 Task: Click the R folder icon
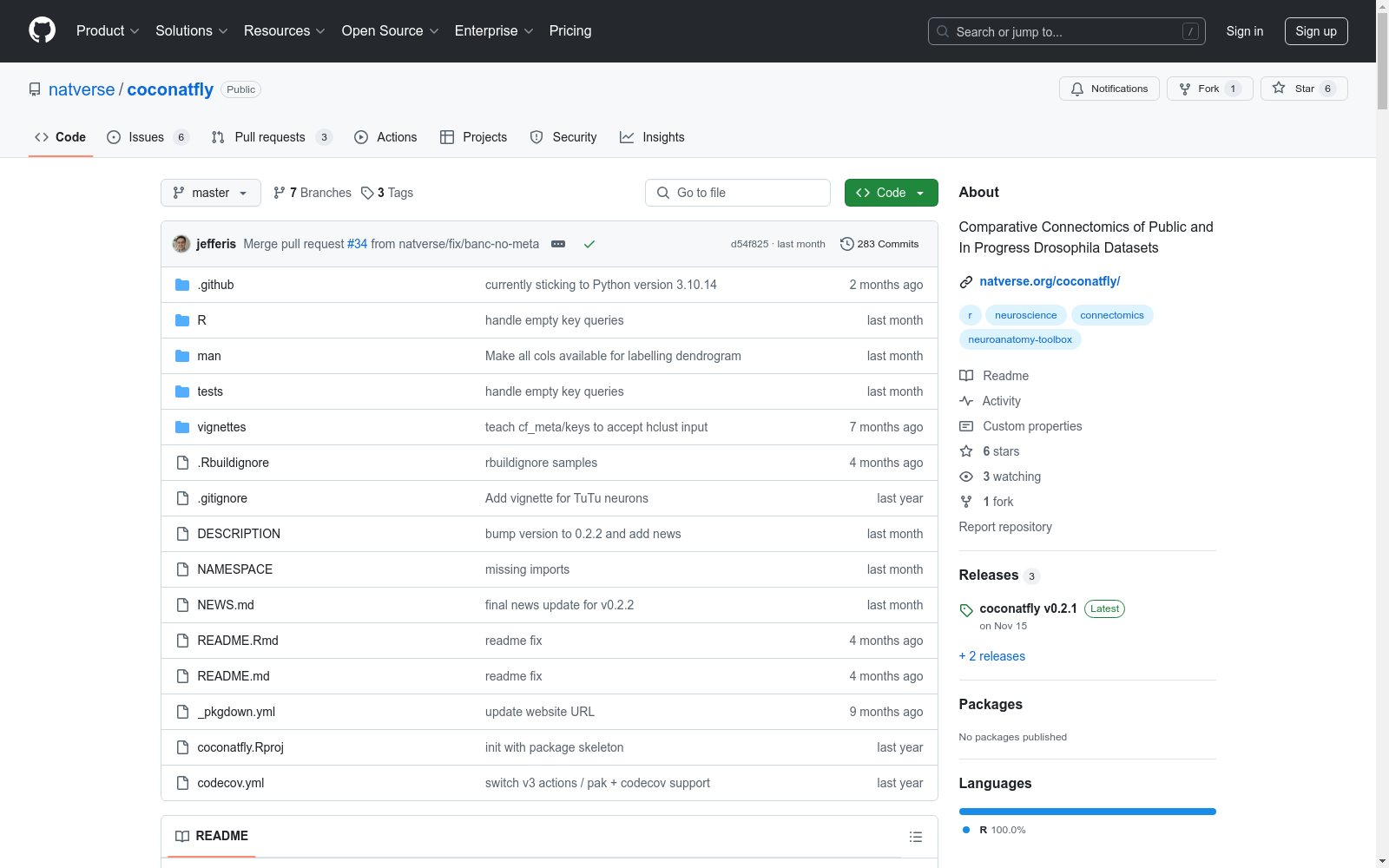[x=182, y=320]
